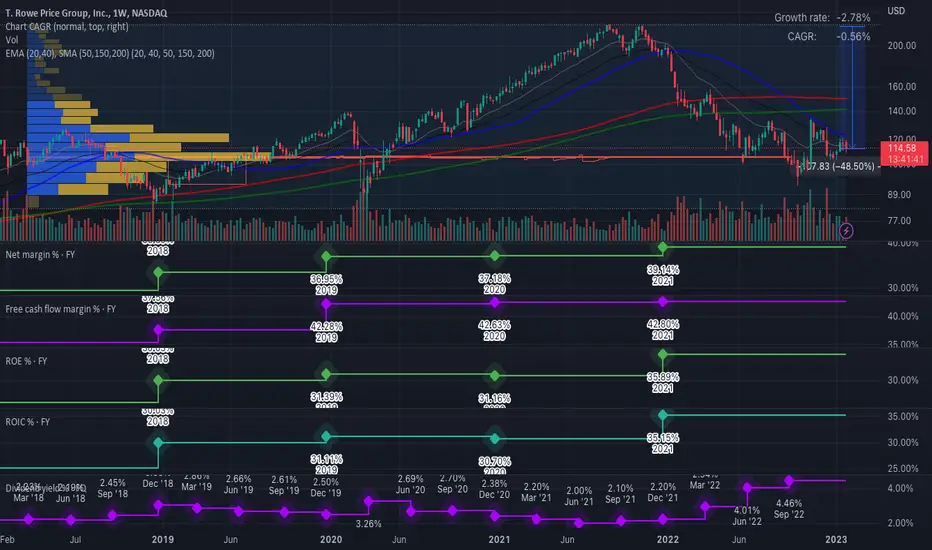Click the 39.14% 2021 net margin label
Image resolution: width=932 pixels, height=550 pixels.
663,275
